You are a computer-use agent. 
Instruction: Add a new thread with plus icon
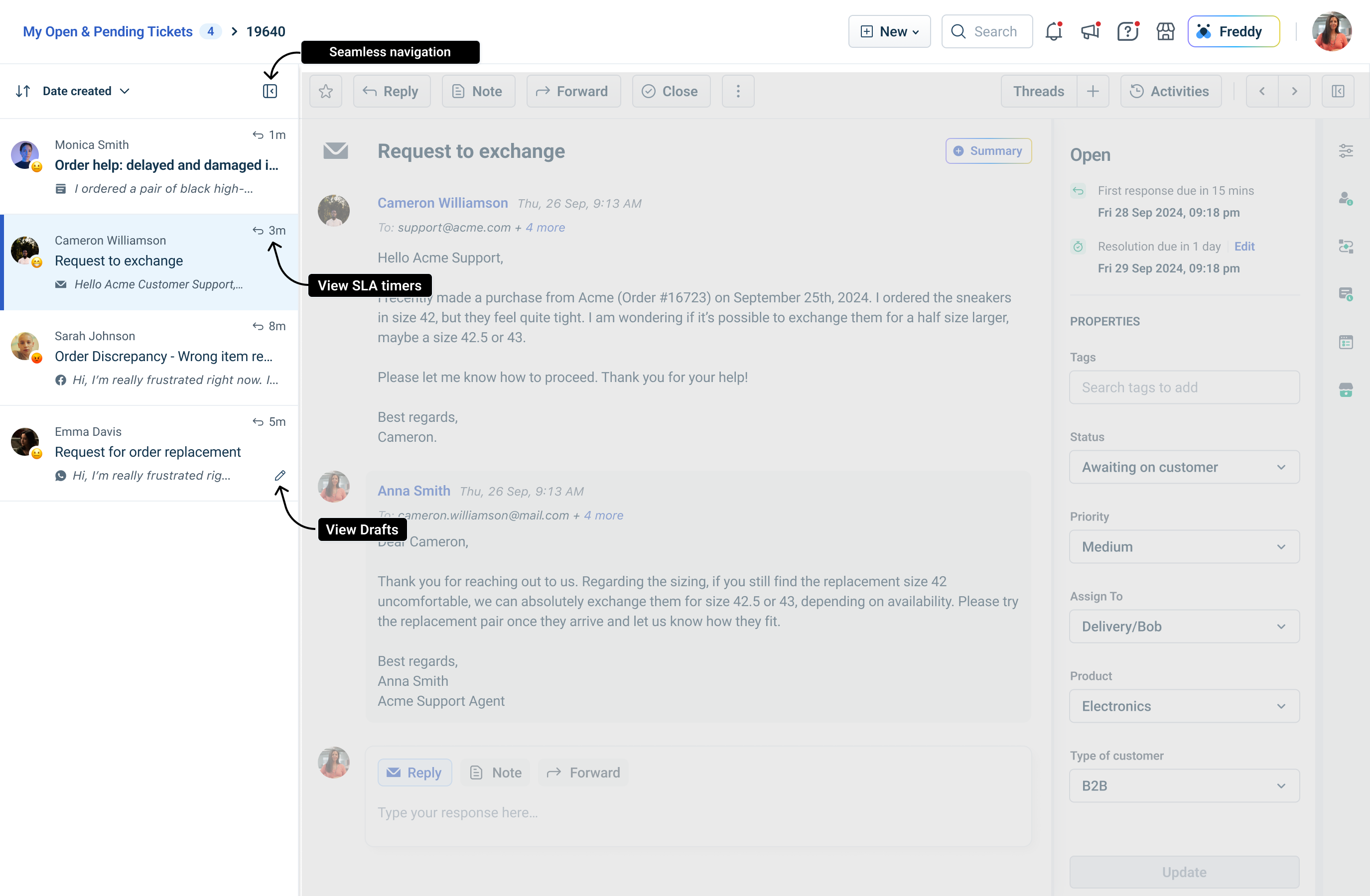pyautogui.click(x=1093, y=91)
